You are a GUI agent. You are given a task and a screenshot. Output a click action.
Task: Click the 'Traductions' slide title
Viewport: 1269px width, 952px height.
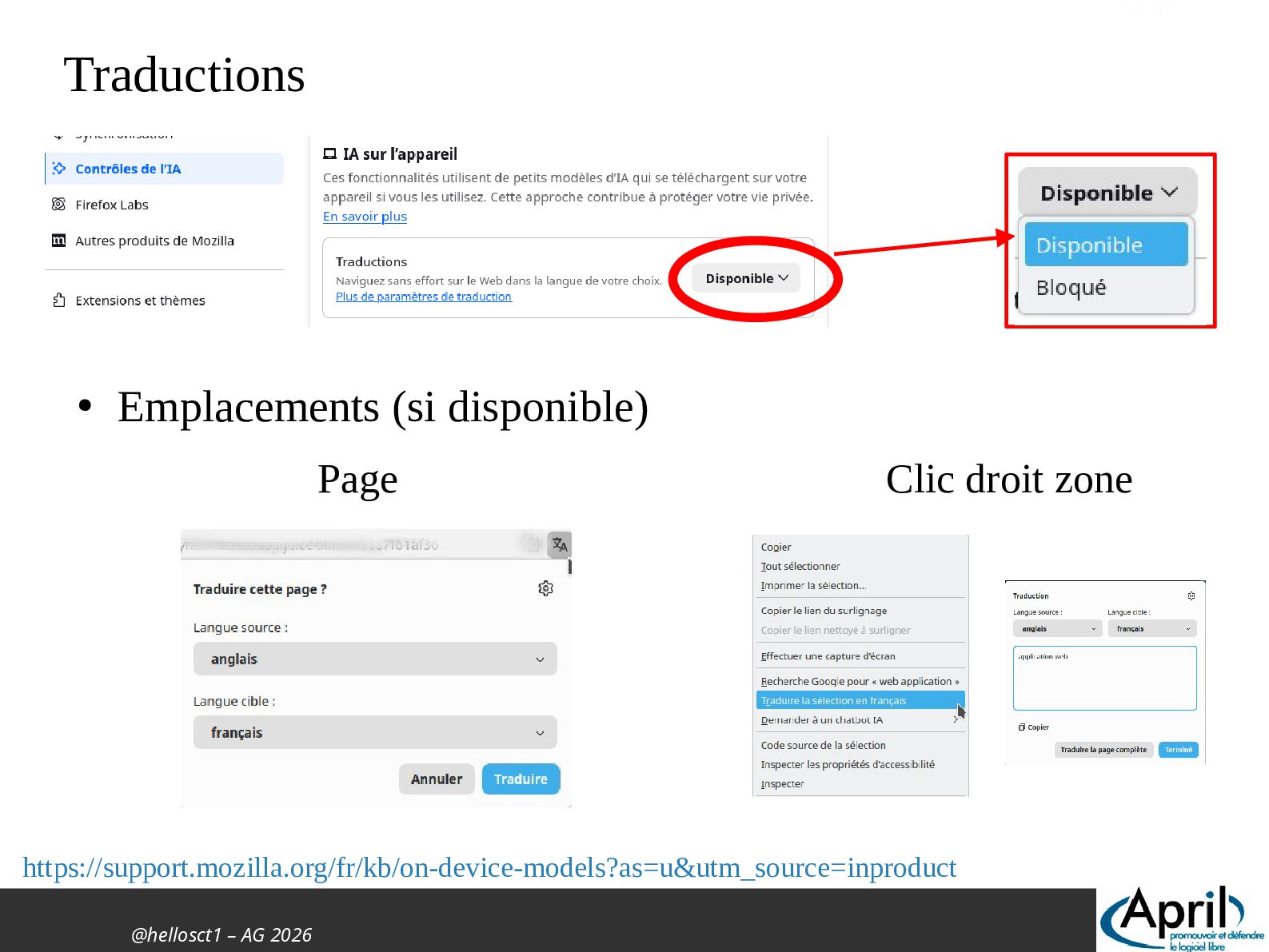pos(184,75)
